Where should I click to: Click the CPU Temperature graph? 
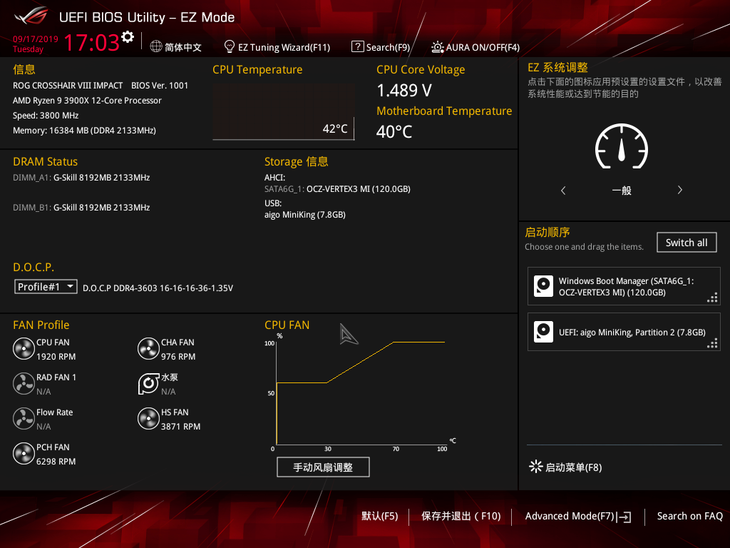[284, 112]
